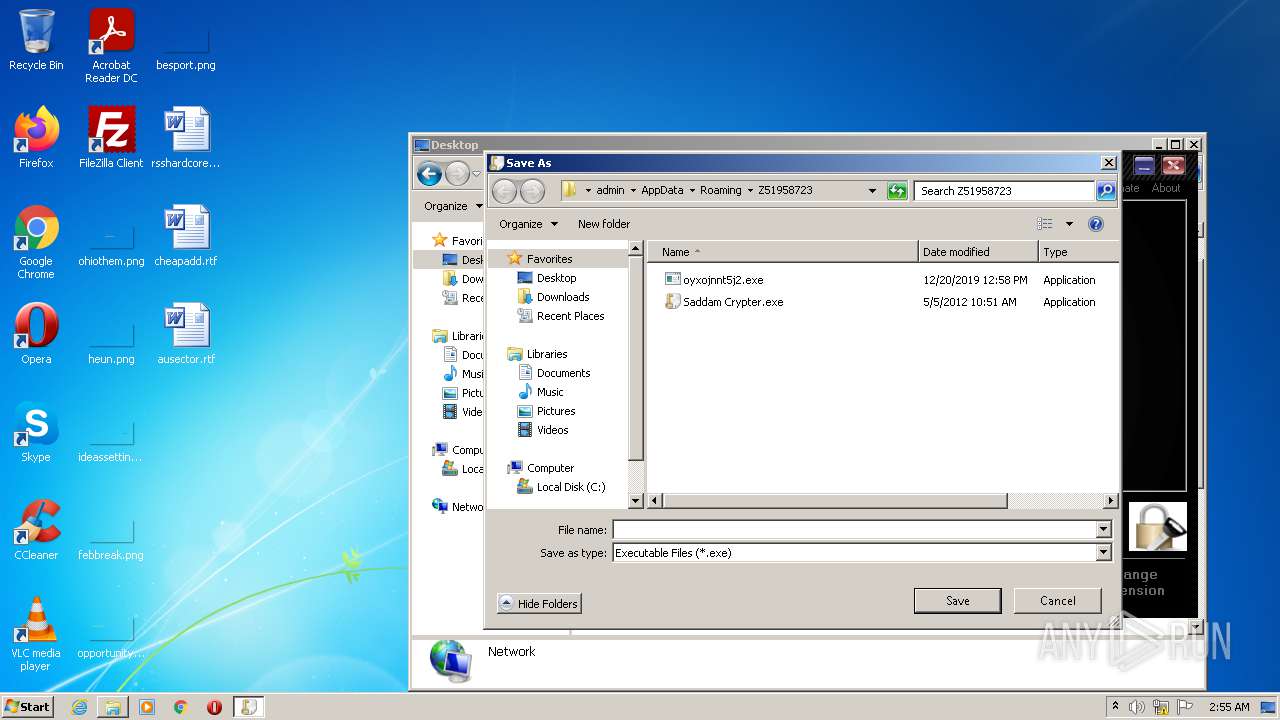Viewport: 1280px width, 720px height.
Task: Click the Save button
Action: point(958,601)
